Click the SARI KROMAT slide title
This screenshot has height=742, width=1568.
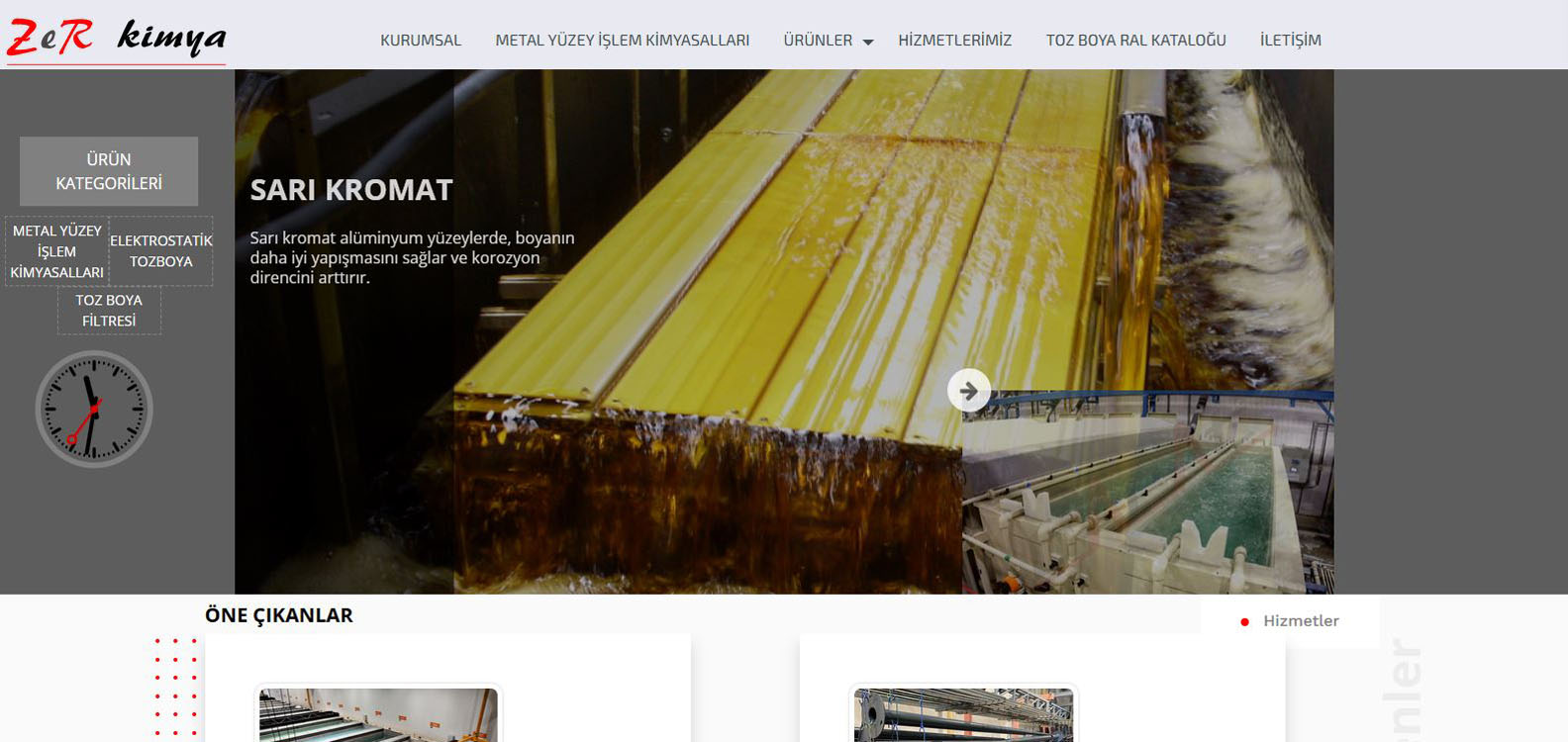coord(351,189)
